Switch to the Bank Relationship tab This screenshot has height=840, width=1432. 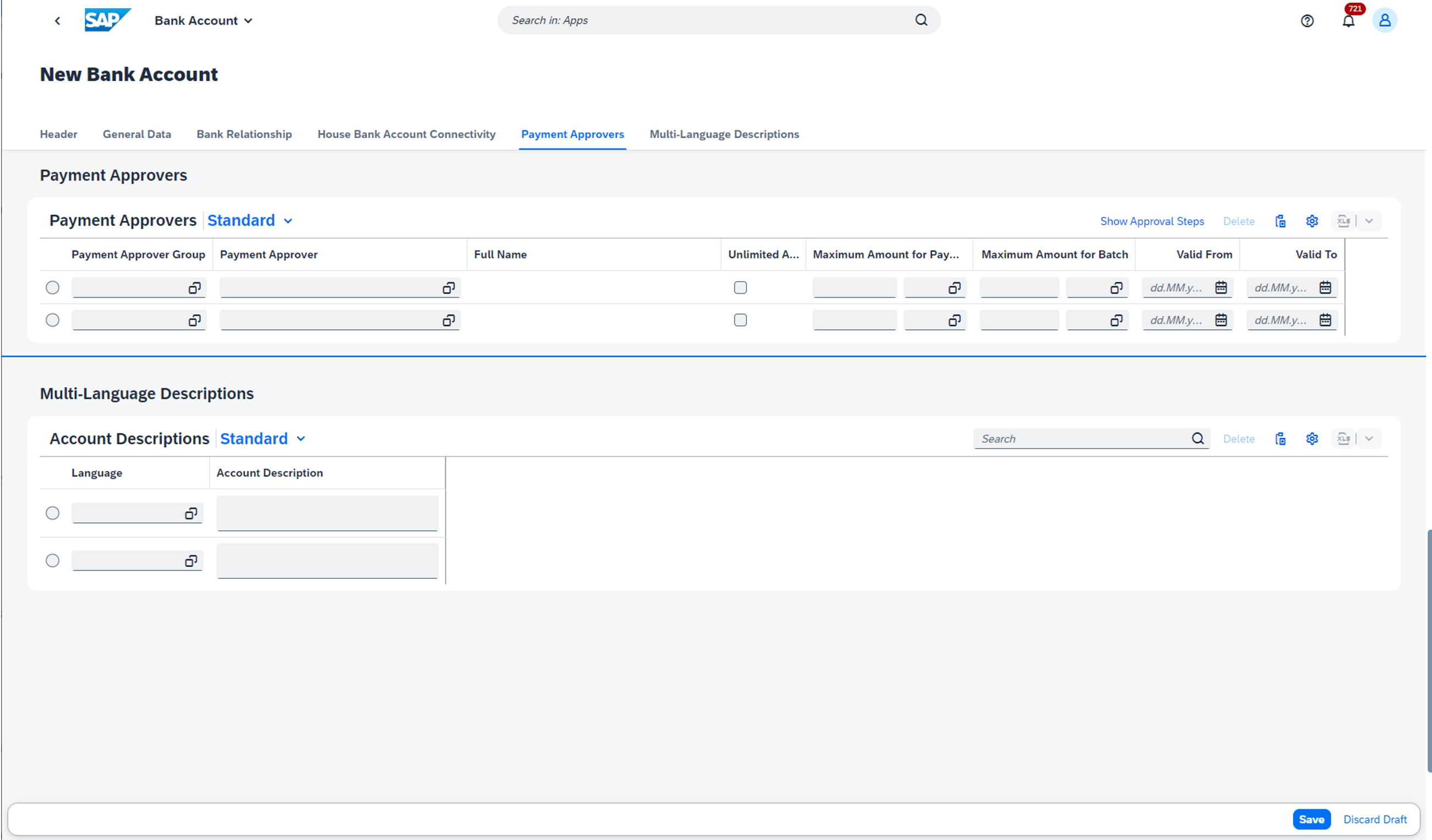click(x=244, y=134)
